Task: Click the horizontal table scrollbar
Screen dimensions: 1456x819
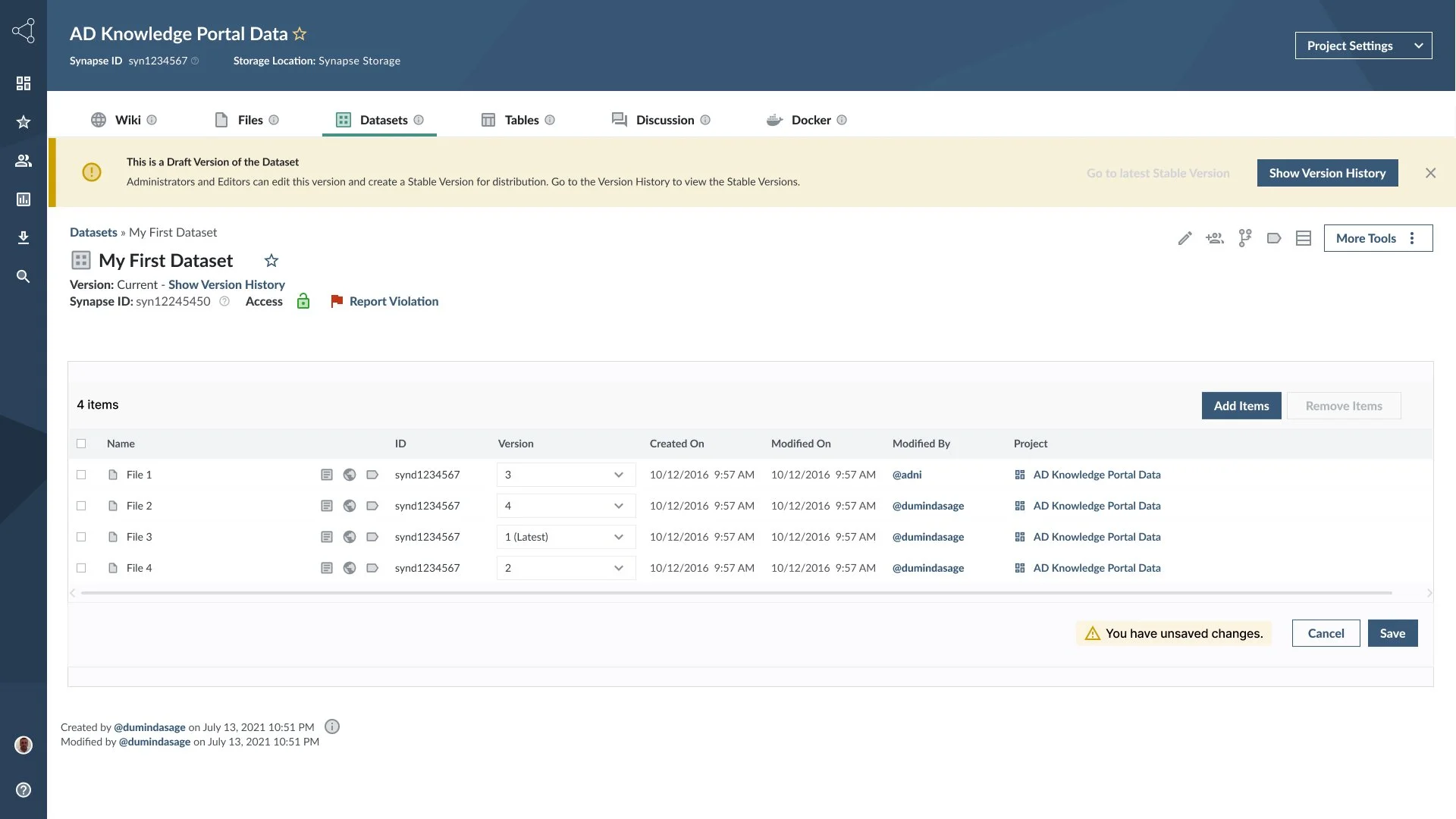Action: click(x=736, y=593)
